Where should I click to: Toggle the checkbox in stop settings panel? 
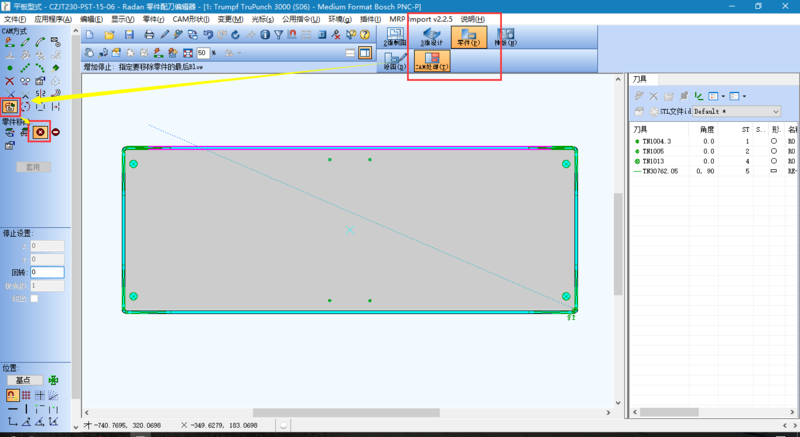pyautogui.click(x=34, y=298)
